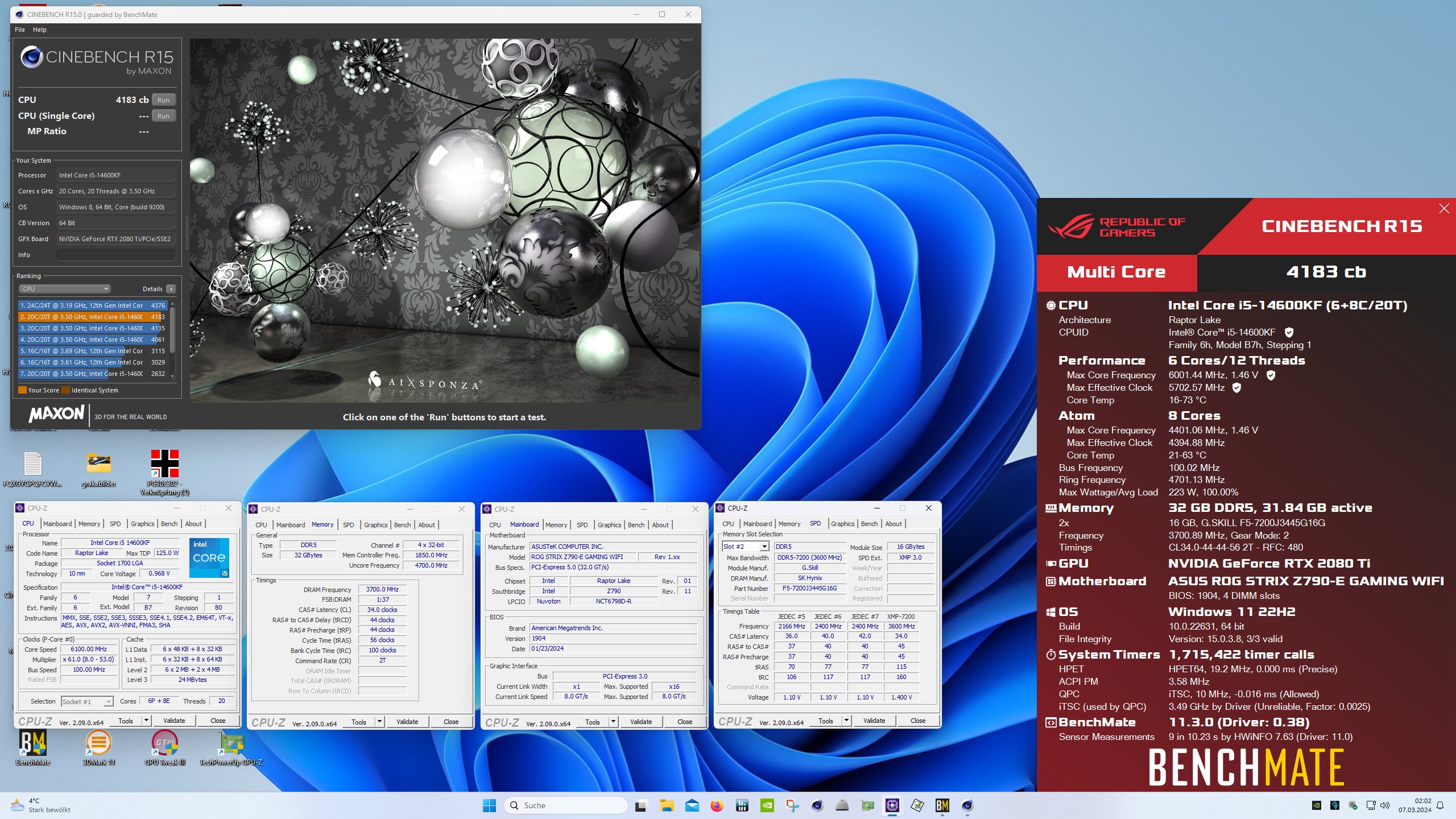Expand Tools dropdown arrow in CPU-Z Memory Slot window
This screenshot has width=1456, height=819.
tap(846, 721)
